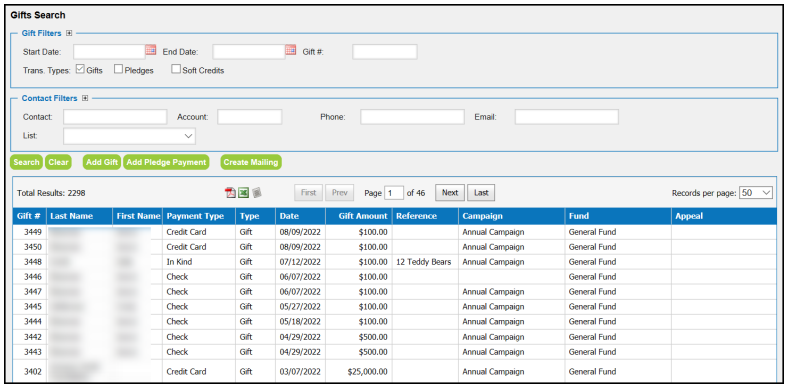Jump to the Last results page
Image resolution: width=788 pixels, height=385 pixels.
(481, 192)
